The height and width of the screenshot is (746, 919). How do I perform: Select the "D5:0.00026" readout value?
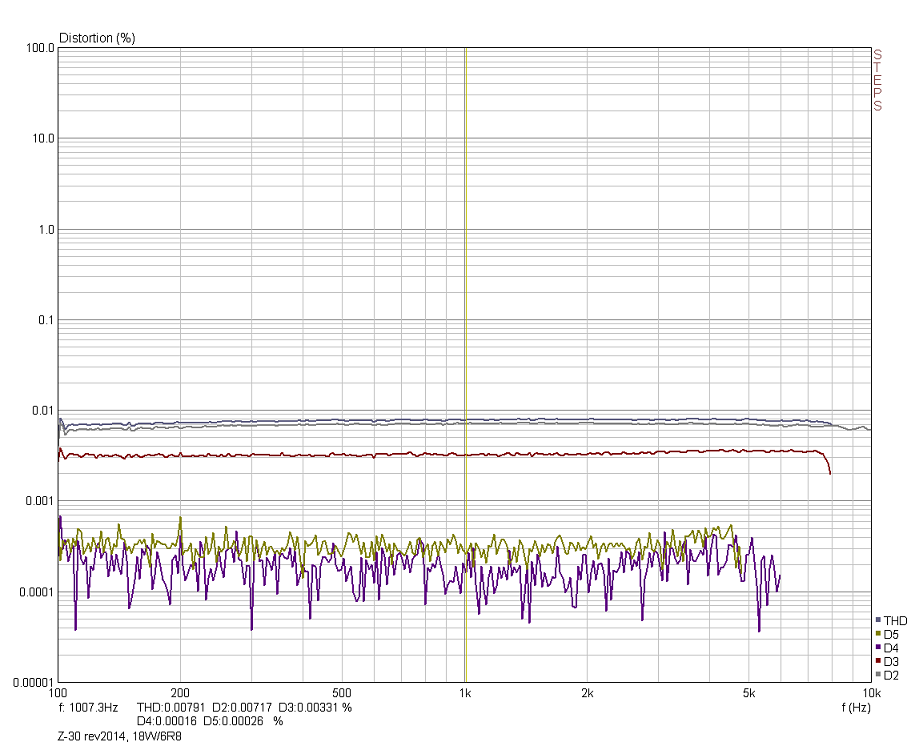233,721
